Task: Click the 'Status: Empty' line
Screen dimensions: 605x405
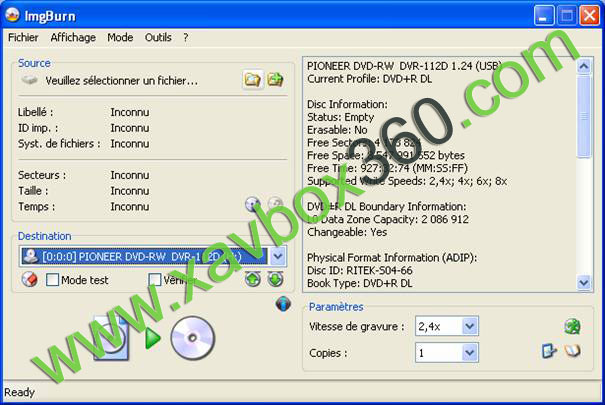Action: (x=340, y=117)
